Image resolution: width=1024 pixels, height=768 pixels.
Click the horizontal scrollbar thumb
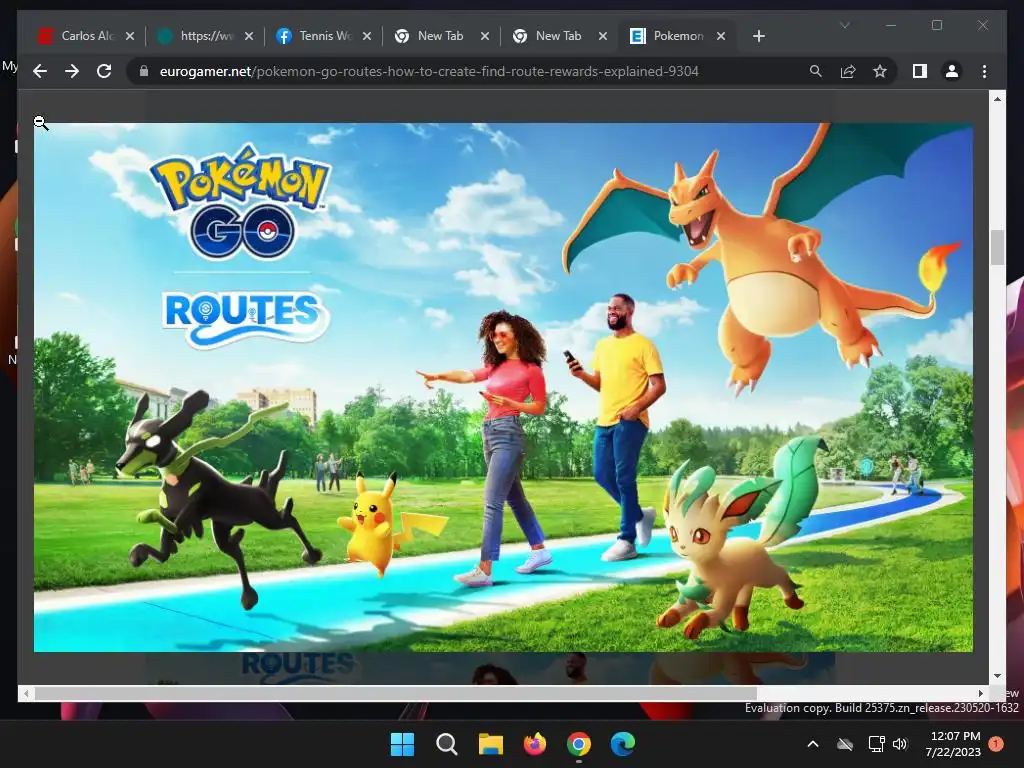(x=396, y=693)
